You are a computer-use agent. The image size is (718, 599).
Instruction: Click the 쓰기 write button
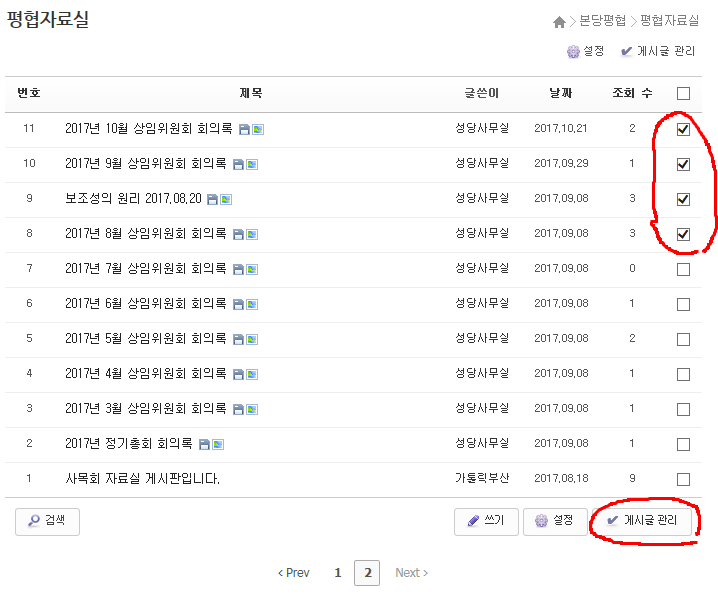pyautogui.click(x=486, y=521)
